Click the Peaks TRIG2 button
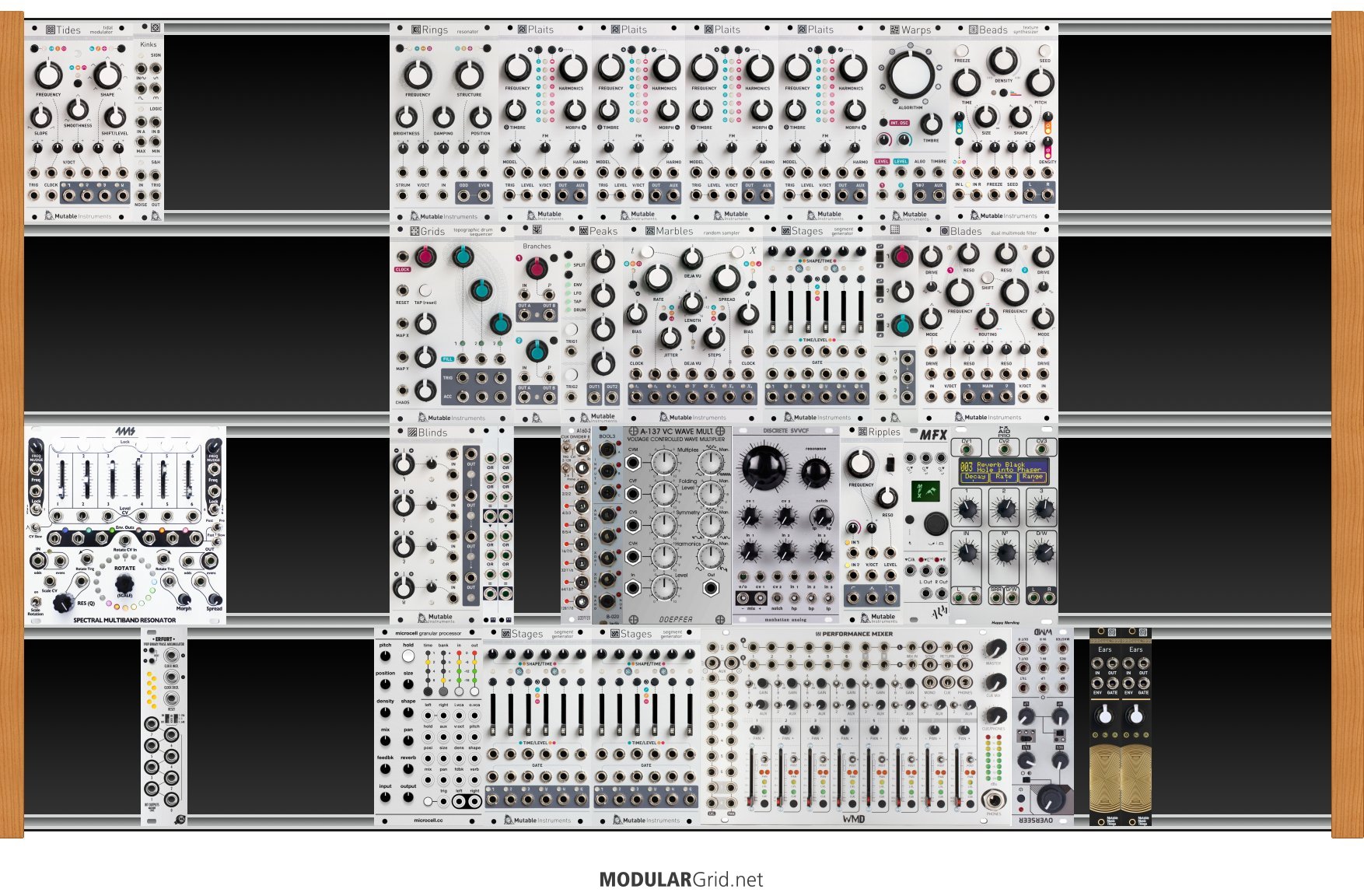This screenshot has height=896, width=1364. pyautogui.click(x=572, y=375)
